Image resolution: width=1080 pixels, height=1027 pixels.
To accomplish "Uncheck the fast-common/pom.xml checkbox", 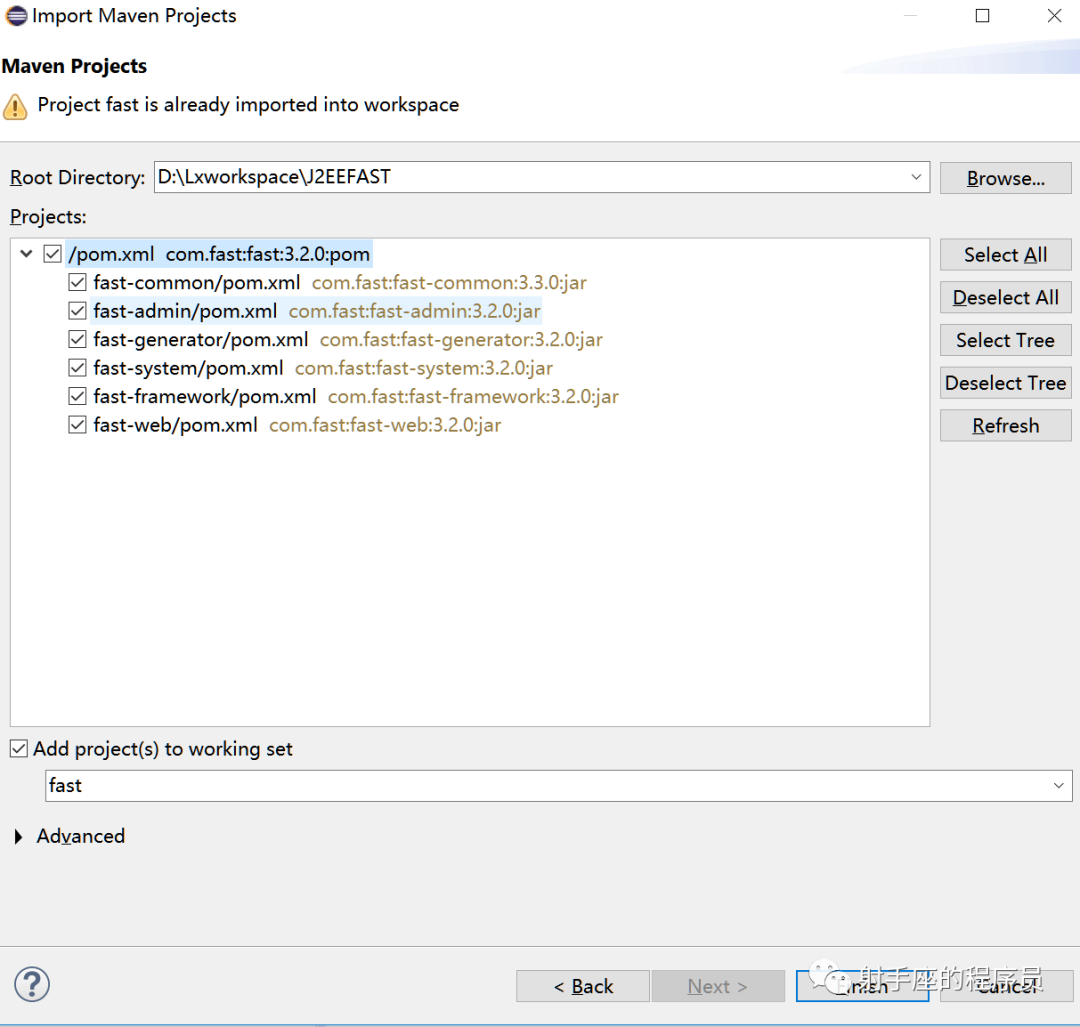I will click(77, 283).
